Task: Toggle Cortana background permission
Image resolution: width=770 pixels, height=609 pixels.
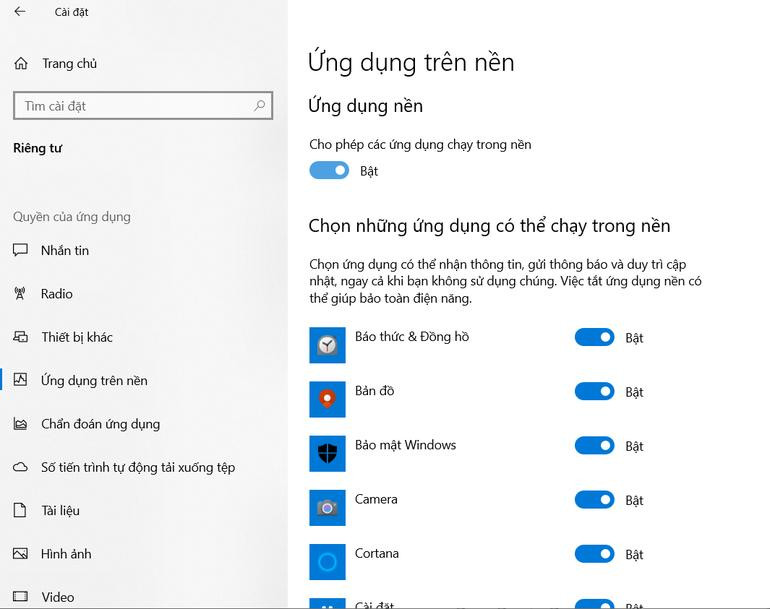Action: (x=594, y=554)
